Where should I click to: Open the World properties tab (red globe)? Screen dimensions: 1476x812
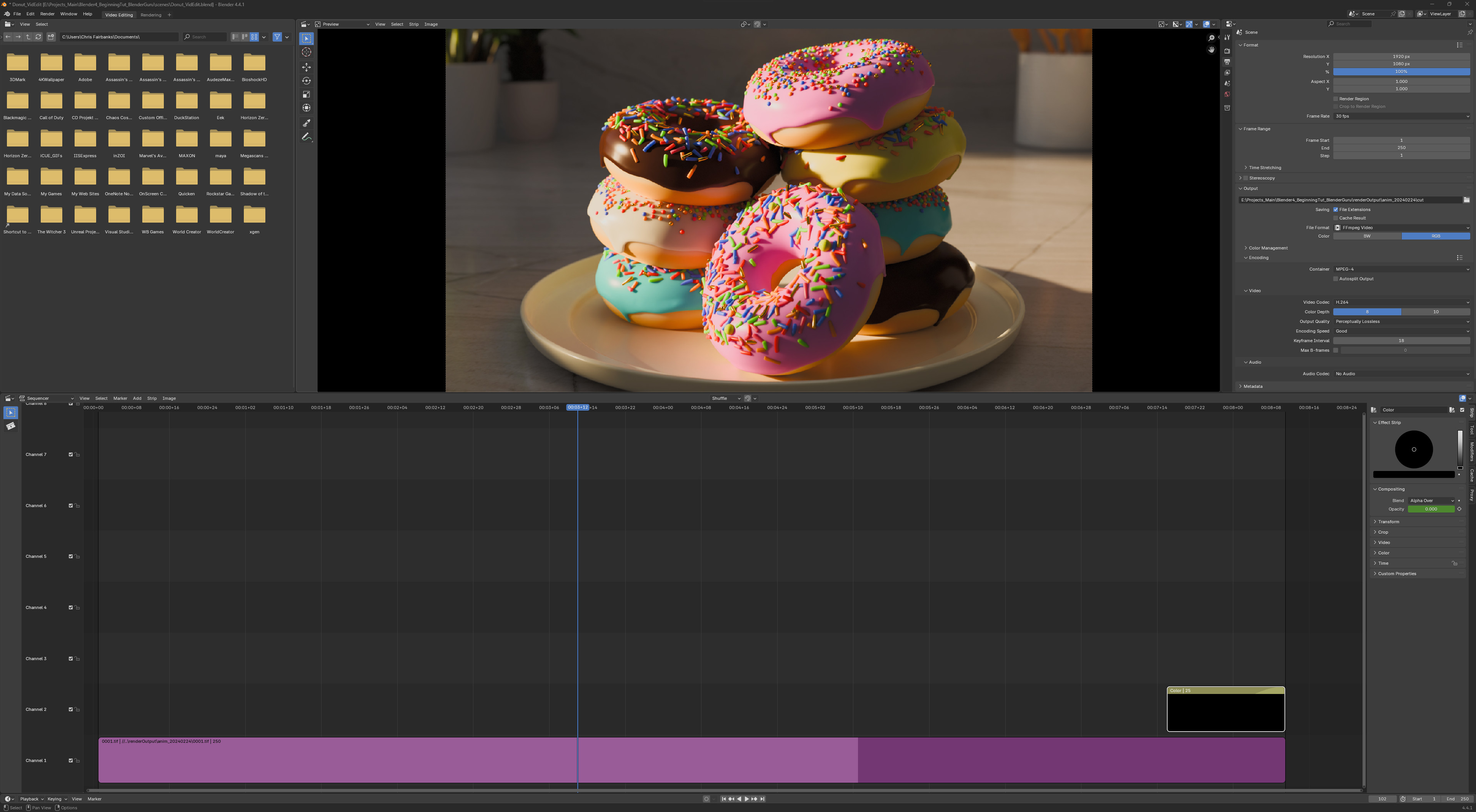[x=1227, y=95]
